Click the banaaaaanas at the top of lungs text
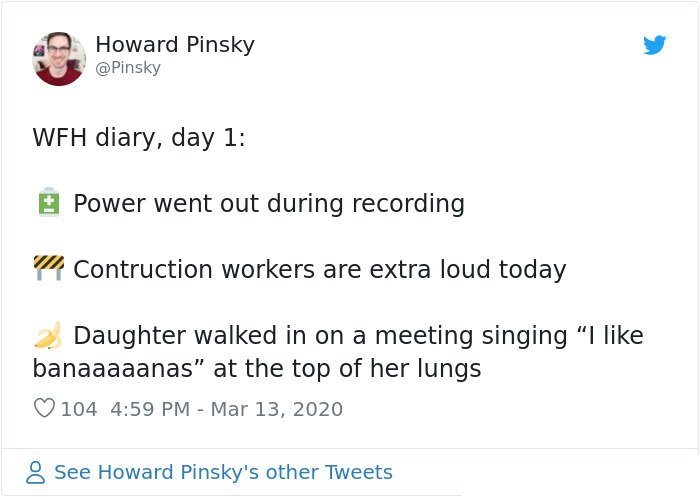This screenshot has height=497, width=700. (257, 369)
